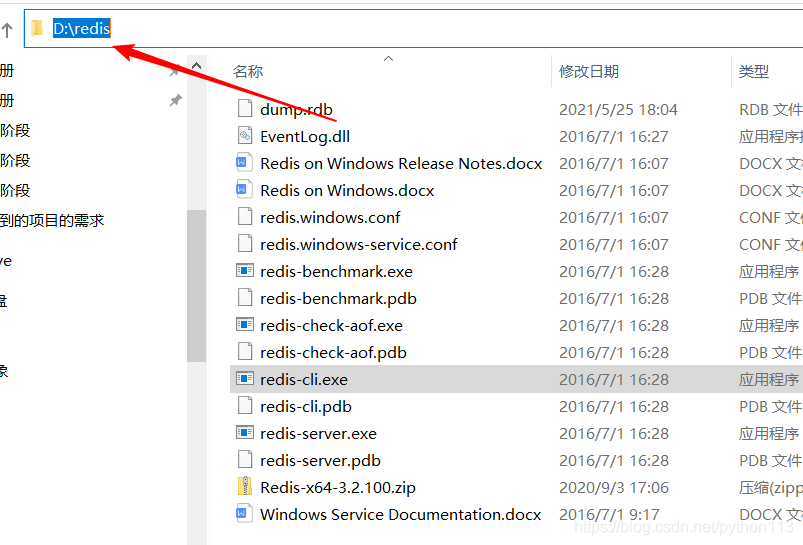
Task: Click Redis on Windows.docx Word icon
Action: [244, 190]
